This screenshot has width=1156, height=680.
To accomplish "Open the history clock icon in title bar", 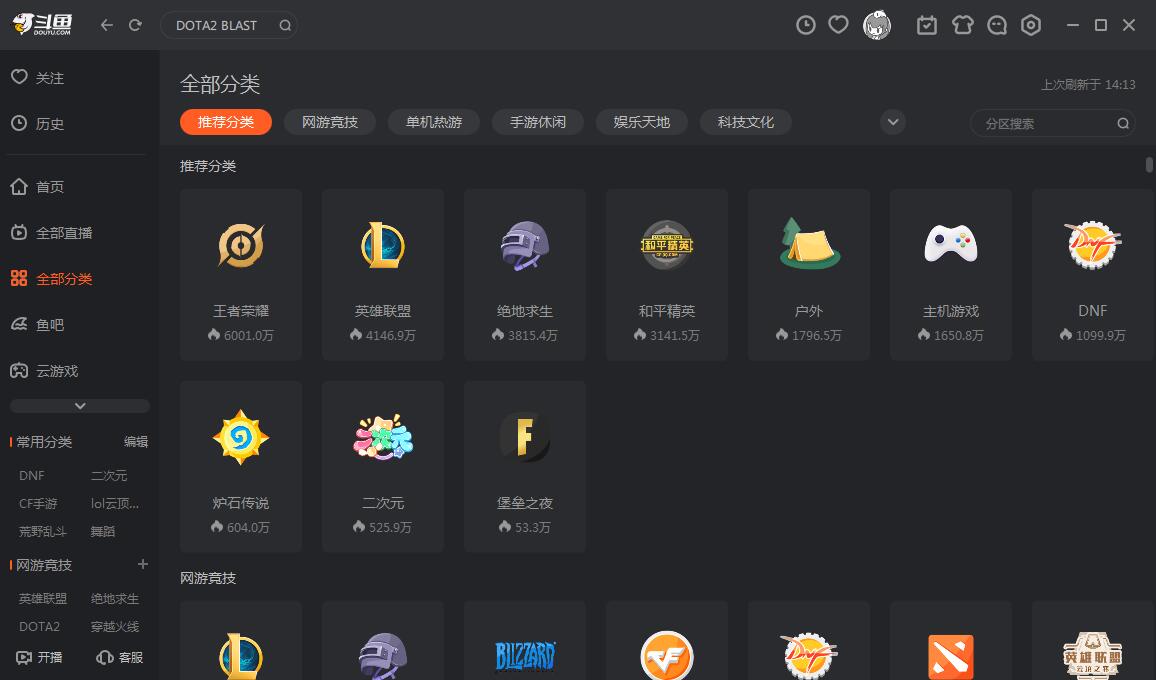I will pos(805,25).
